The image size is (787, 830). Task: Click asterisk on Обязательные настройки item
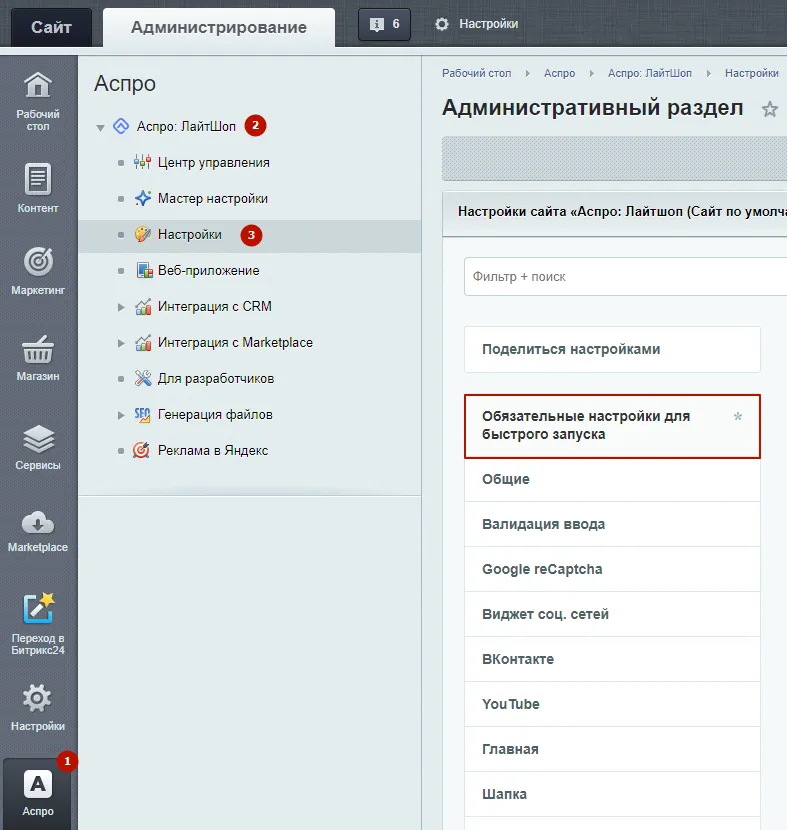pos(738,417)
